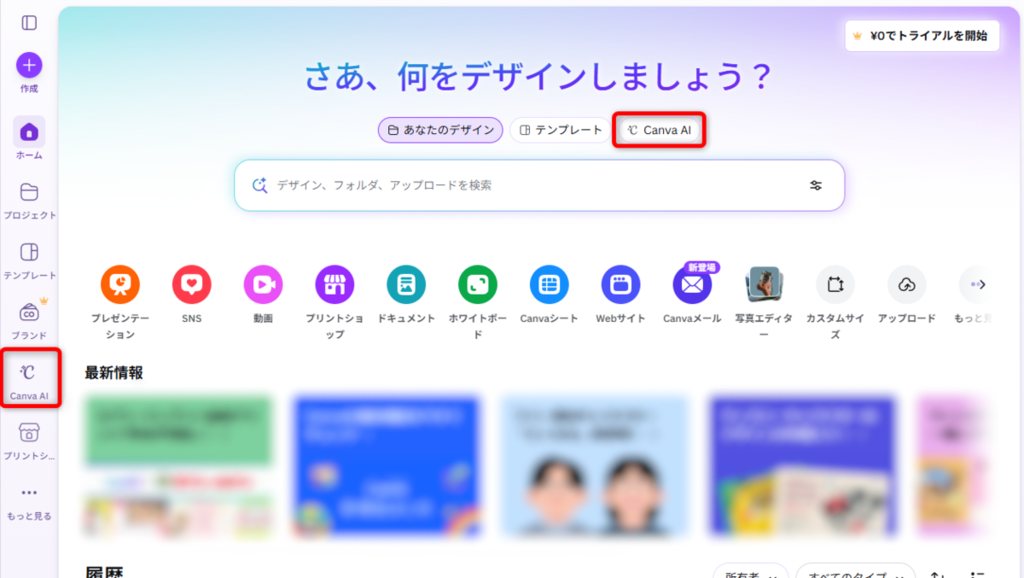Click the purple Create plus button
Screen dimensions: 1024x578
(x=29, y=65)
